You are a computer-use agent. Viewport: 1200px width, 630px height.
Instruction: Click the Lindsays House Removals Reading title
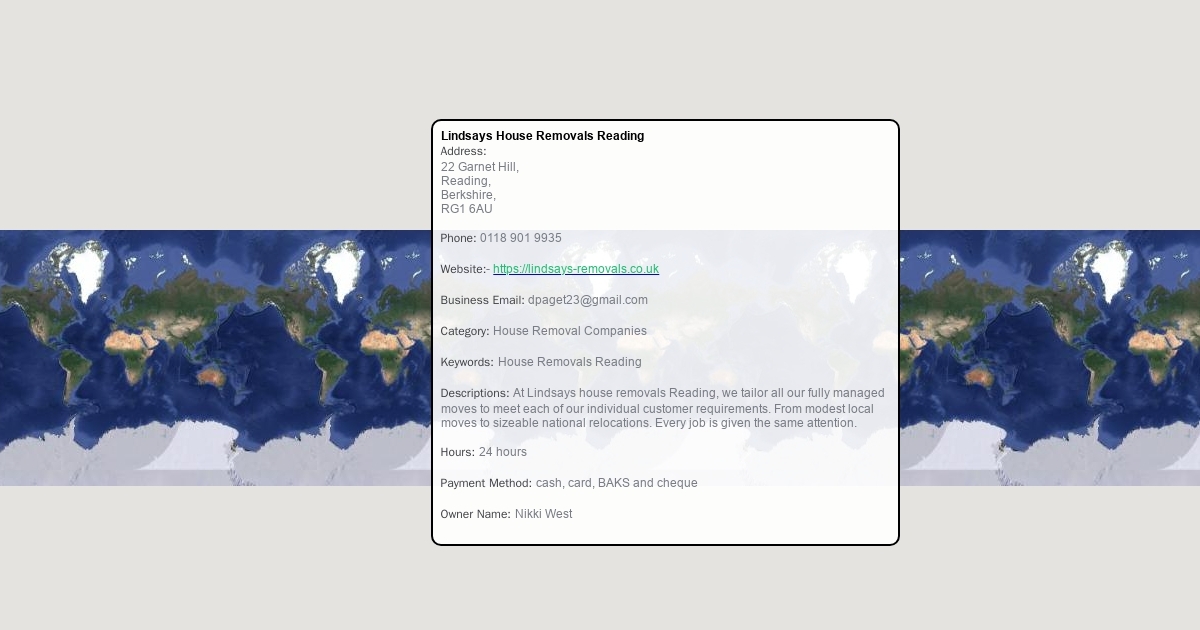[542, 136]
